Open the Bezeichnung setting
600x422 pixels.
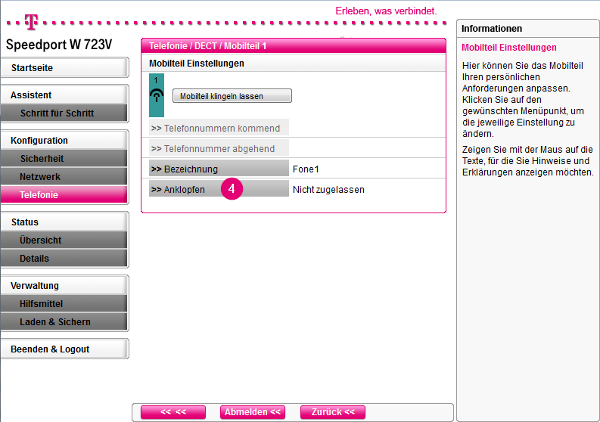[x=219, y=169]
